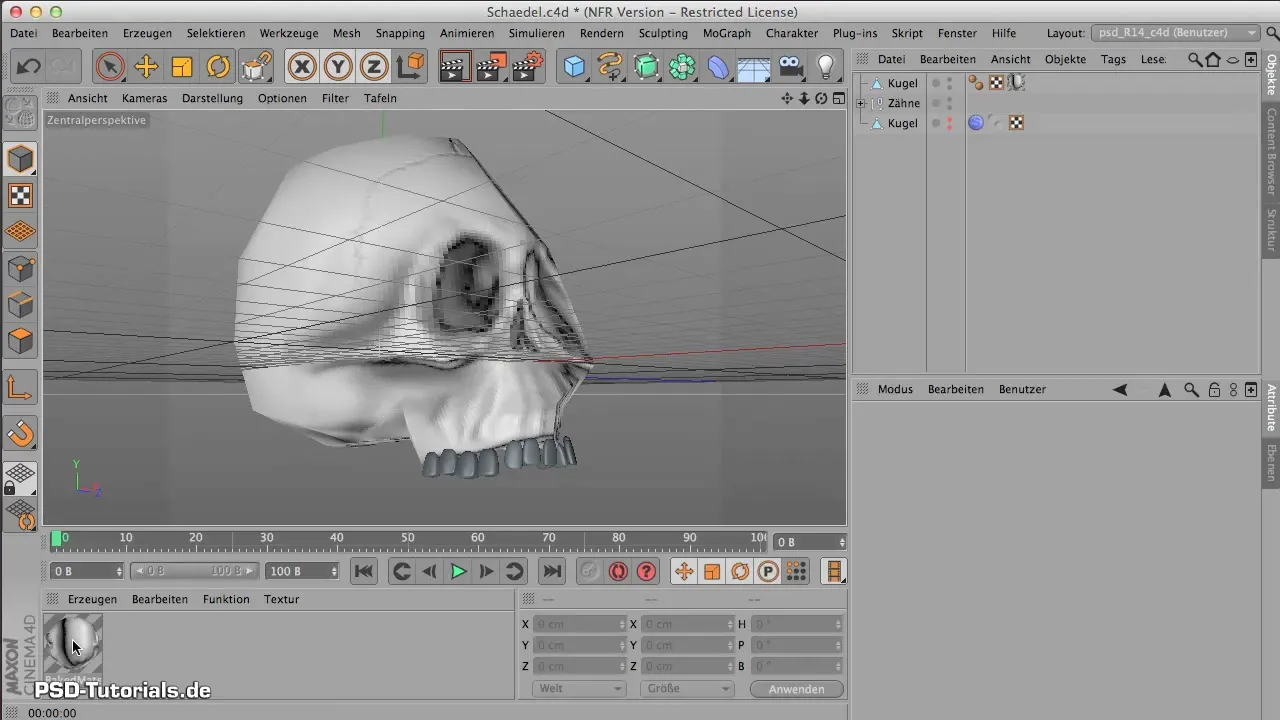Open viewport Kameras menu
1280x720 pixels.
pos(144,98)
